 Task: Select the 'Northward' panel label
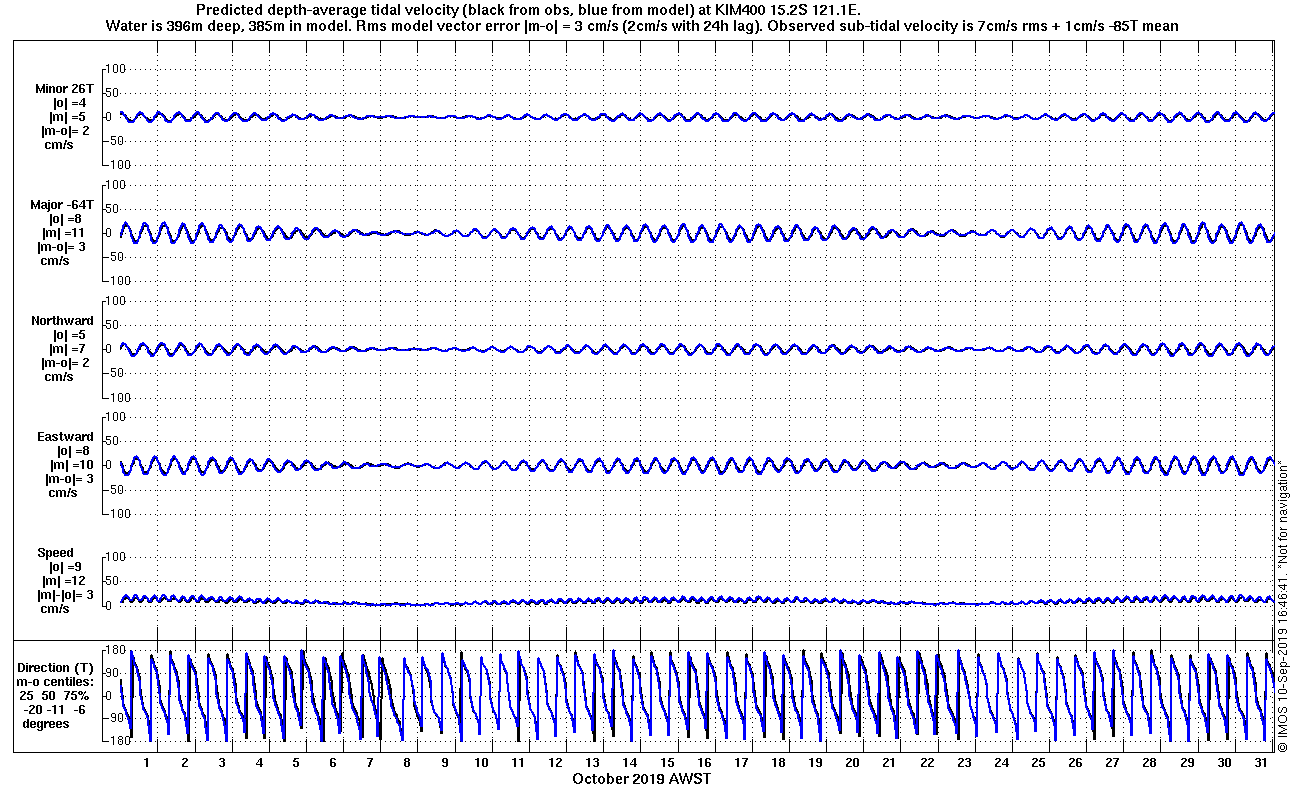pyautogui.click(x=62, y=321)
